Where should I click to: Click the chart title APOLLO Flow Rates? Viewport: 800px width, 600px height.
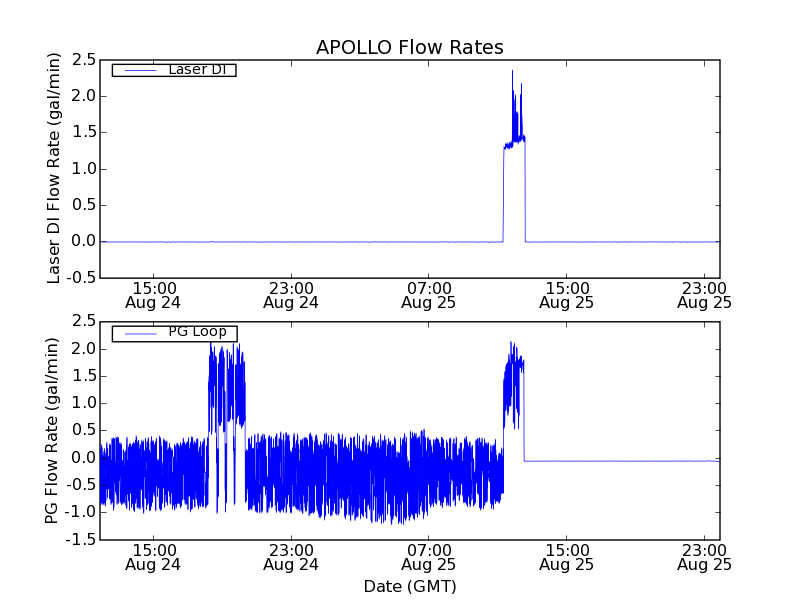tap(410, 47)
